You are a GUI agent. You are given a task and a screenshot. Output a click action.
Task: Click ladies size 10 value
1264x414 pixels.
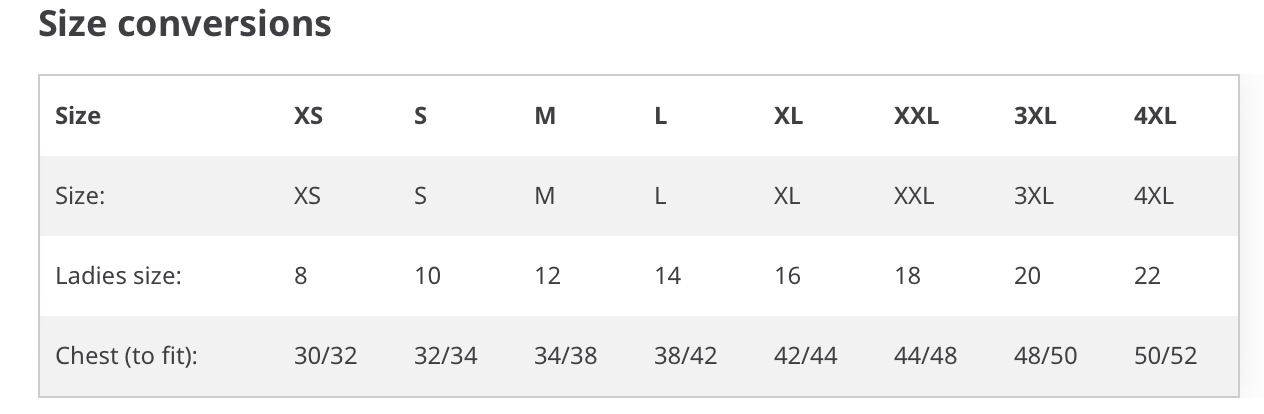tap(427, 276)
